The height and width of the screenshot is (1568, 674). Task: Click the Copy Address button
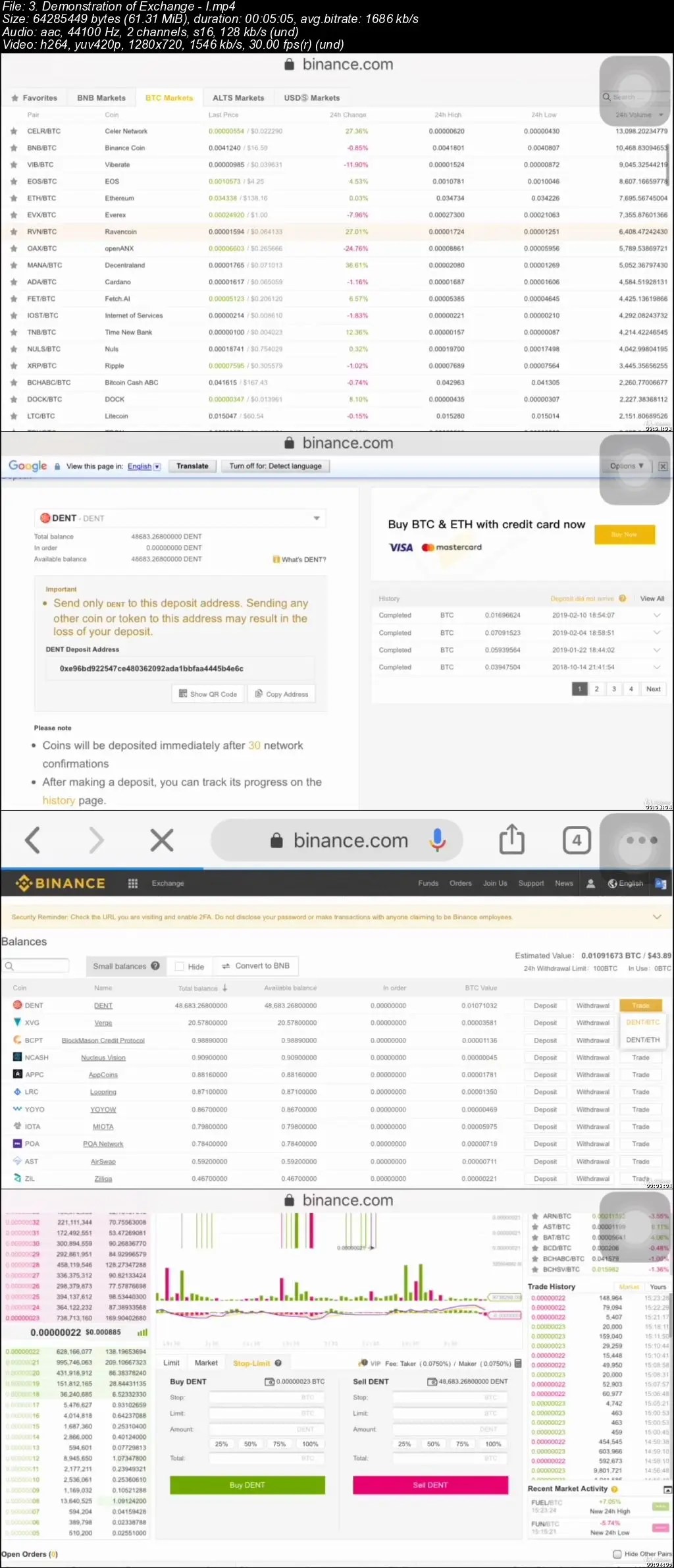pyautogui.click(x=282, y=694)
